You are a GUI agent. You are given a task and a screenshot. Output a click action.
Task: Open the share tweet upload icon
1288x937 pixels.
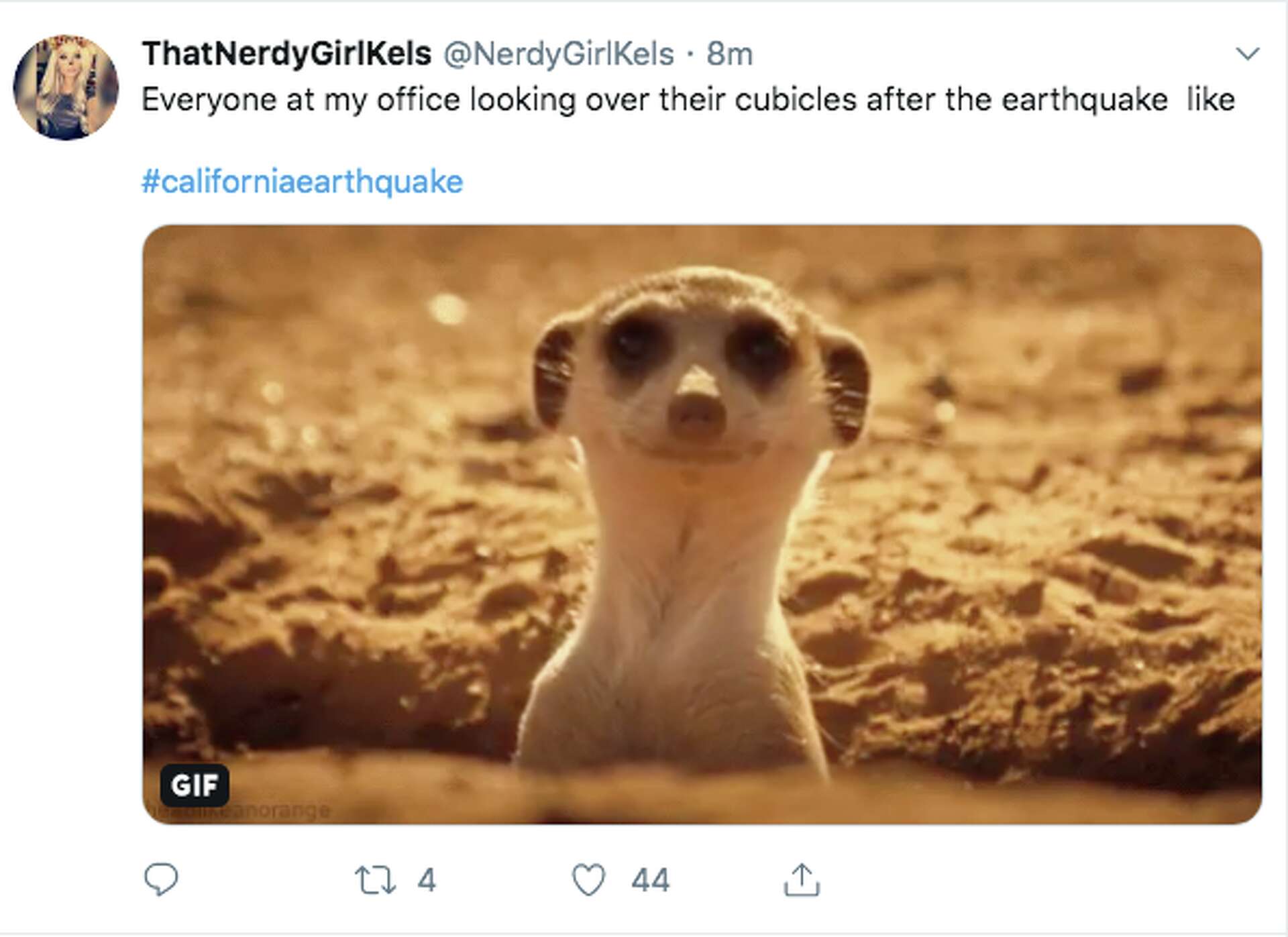pos(802,880)
